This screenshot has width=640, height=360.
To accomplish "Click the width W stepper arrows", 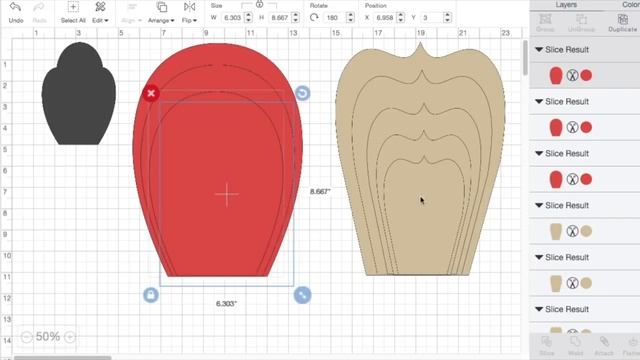I will 248,18.
